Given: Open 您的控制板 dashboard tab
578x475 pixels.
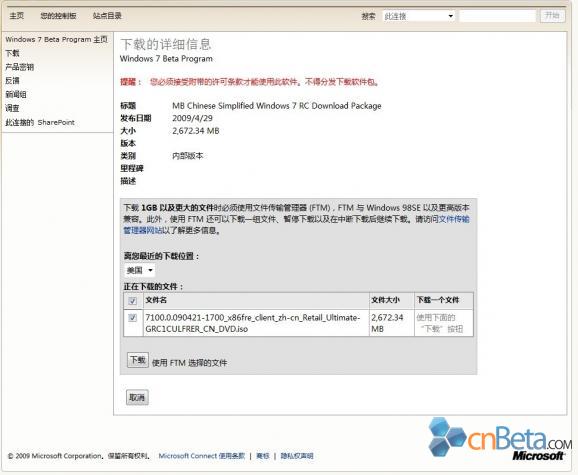Looking at the screenshot, I should pos(58,15).
